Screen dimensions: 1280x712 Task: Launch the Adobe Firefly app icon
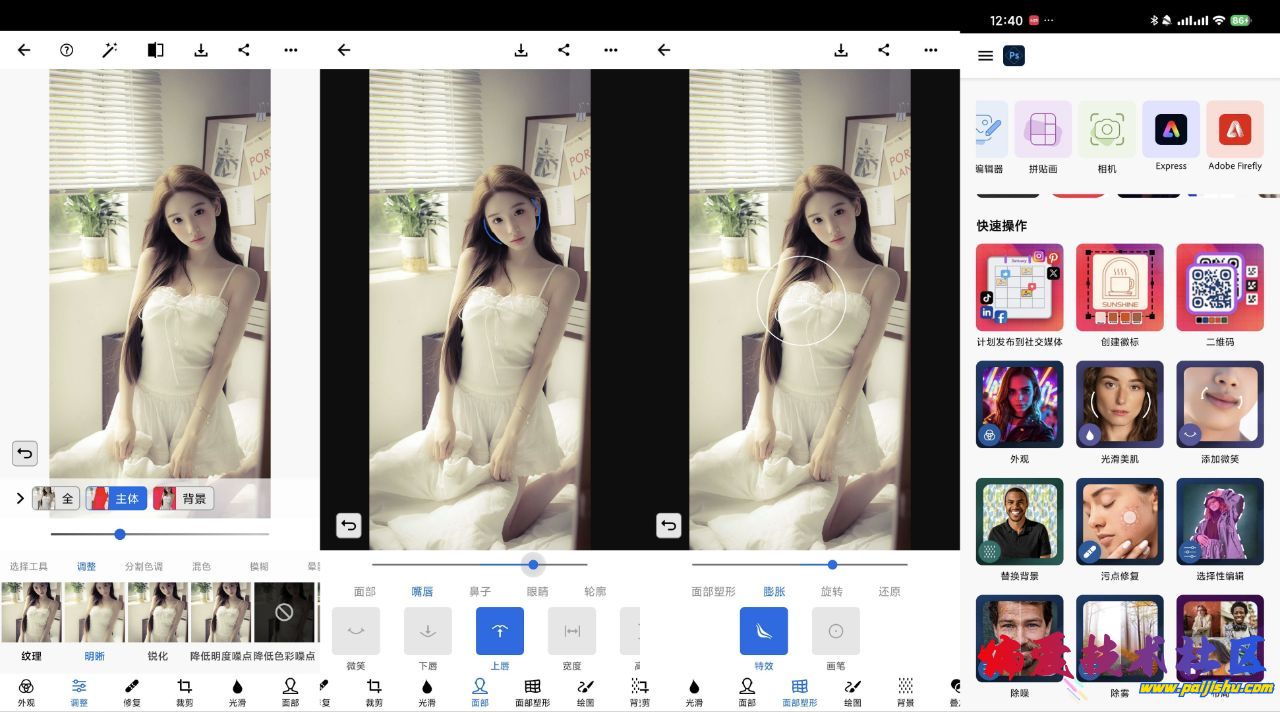click(1234, 130)
